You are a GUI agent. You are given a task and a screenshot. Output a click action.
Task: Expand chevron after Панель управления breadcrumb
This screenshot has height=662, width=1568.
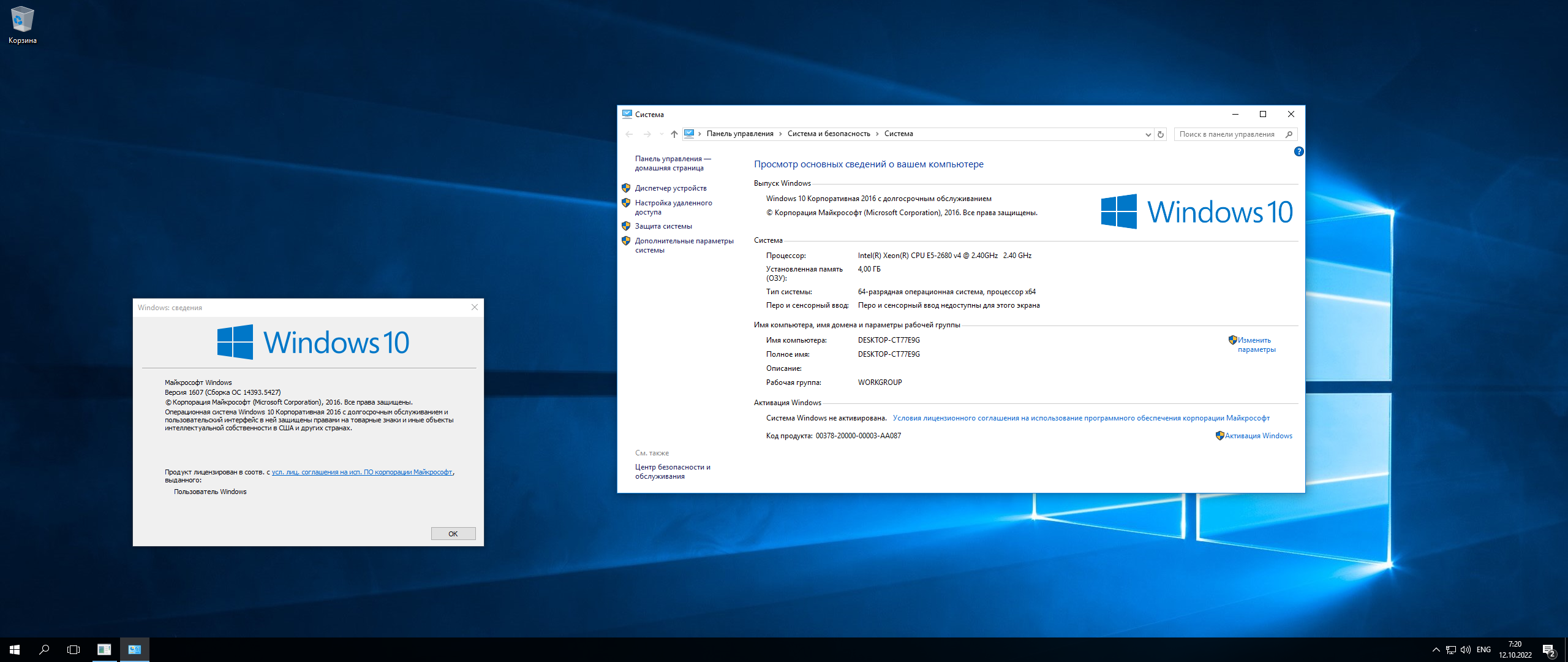click(781, 134)
